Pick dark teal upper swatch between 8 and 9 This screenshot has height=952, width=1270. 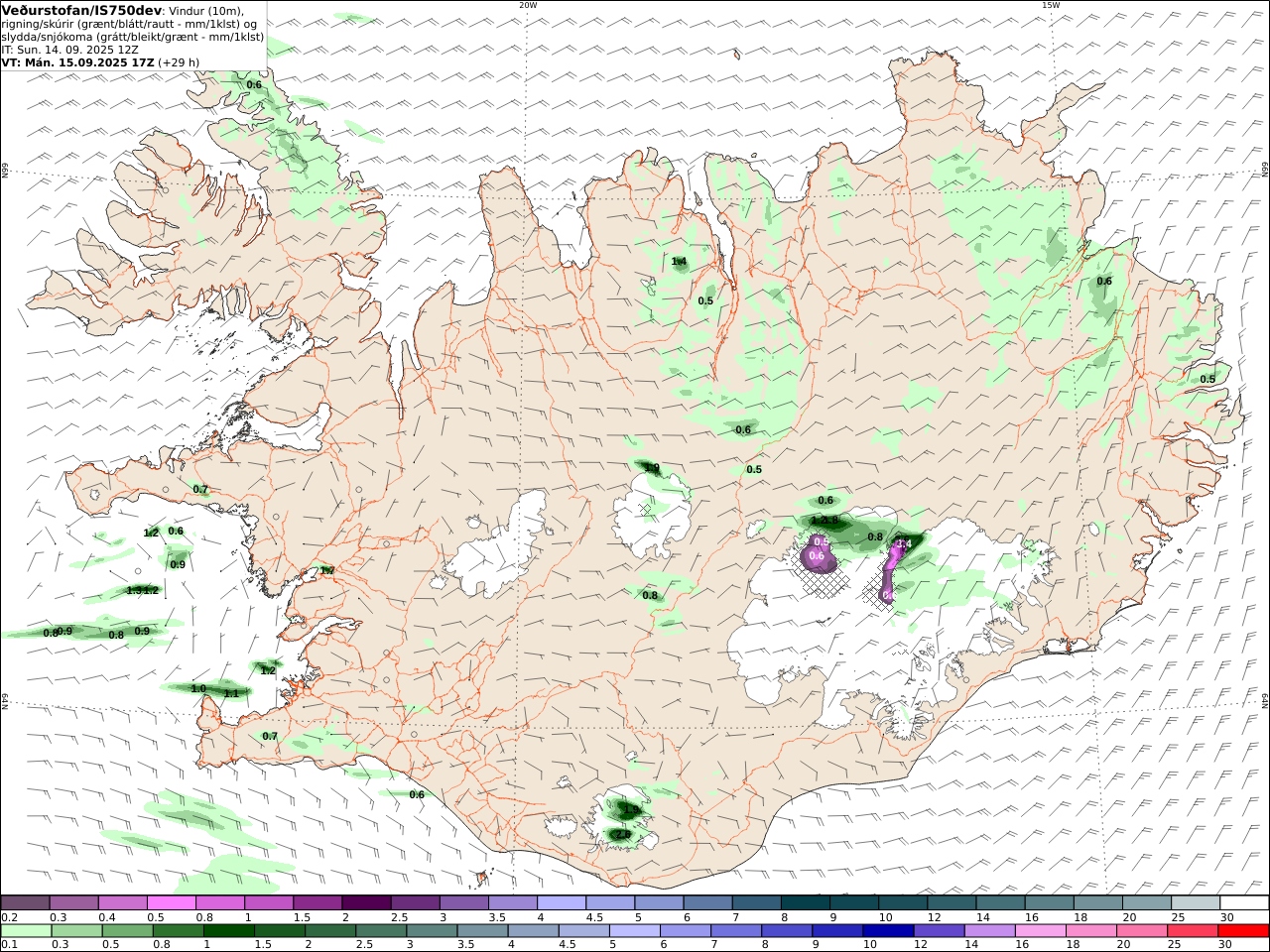pyautogui.click(x=805, y=903)
